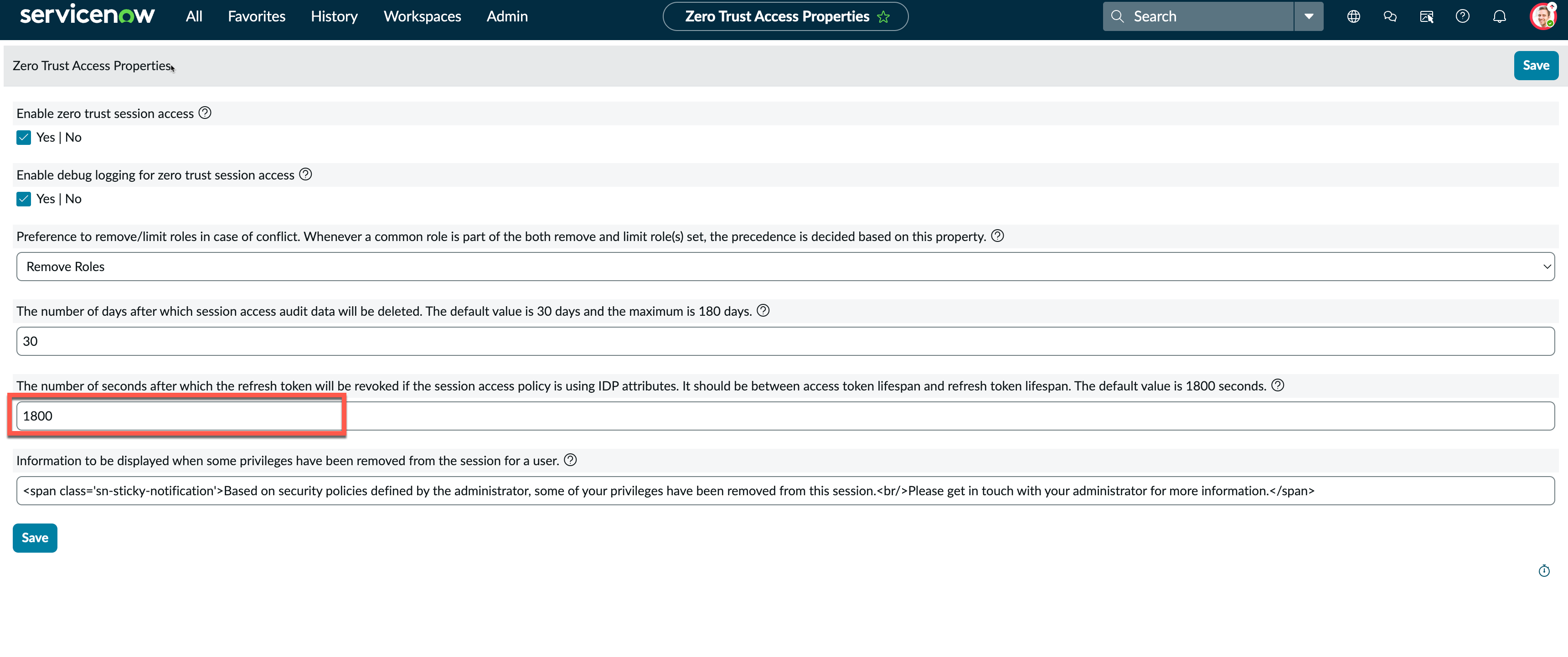Show help for Enable zero trust session access

(x=205, y=113)
